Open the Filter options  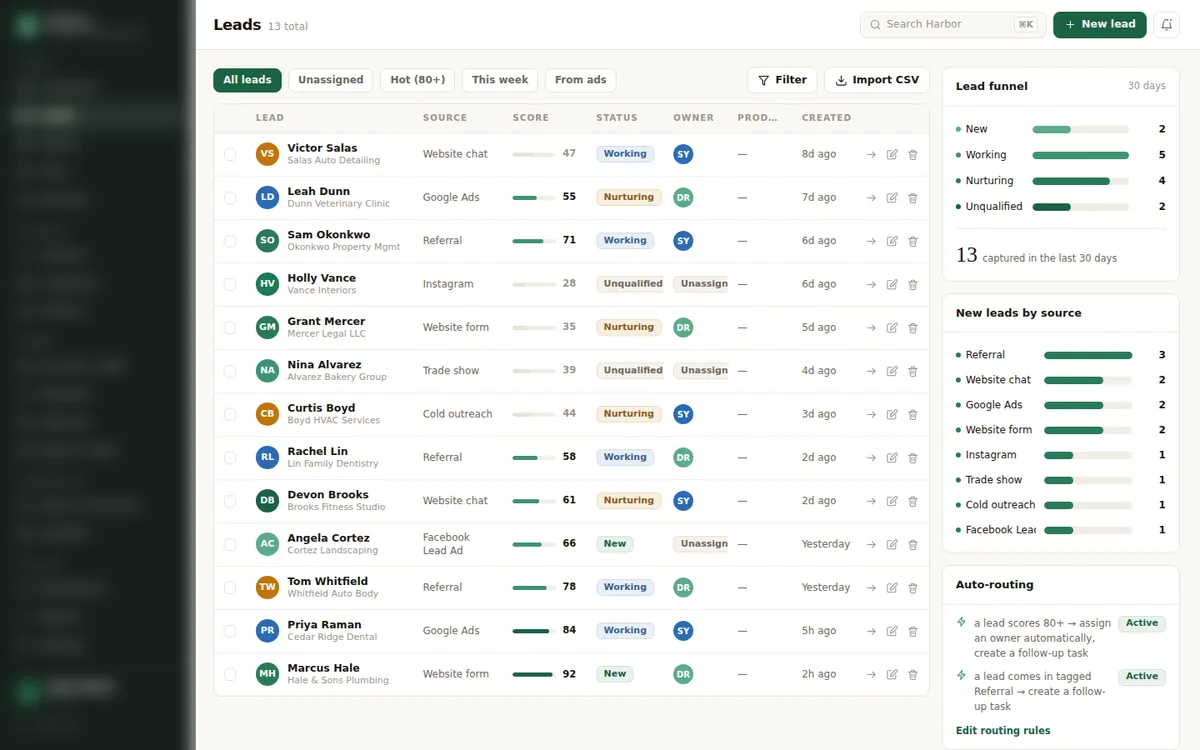(782, 80)
